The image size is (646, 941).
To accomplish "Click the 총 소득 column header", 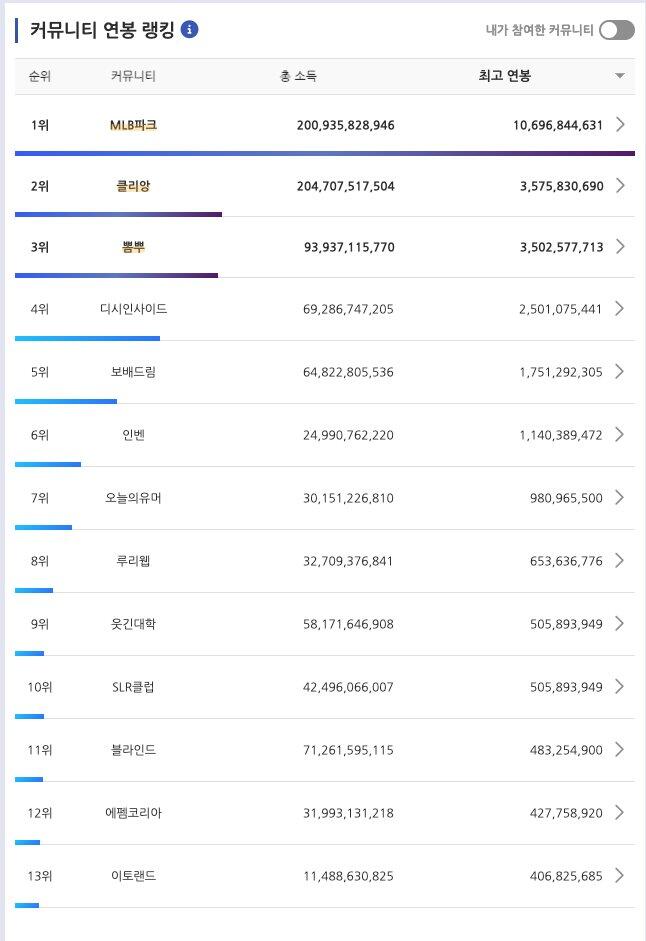I will pyautogui.click(x=298, y=76).
